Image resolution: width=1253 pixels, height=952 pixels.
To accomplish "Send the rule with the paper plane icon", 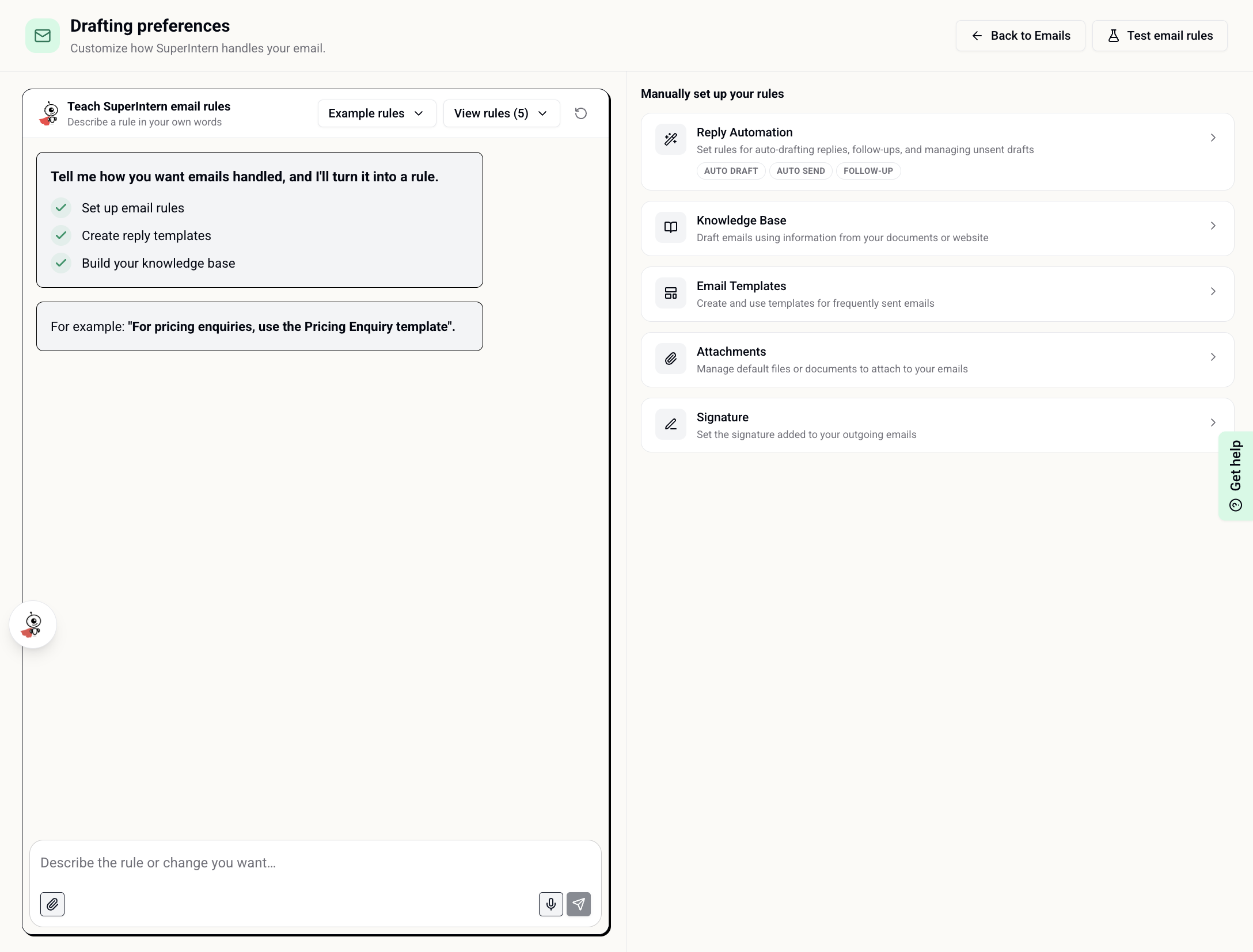I will [579, 904].
